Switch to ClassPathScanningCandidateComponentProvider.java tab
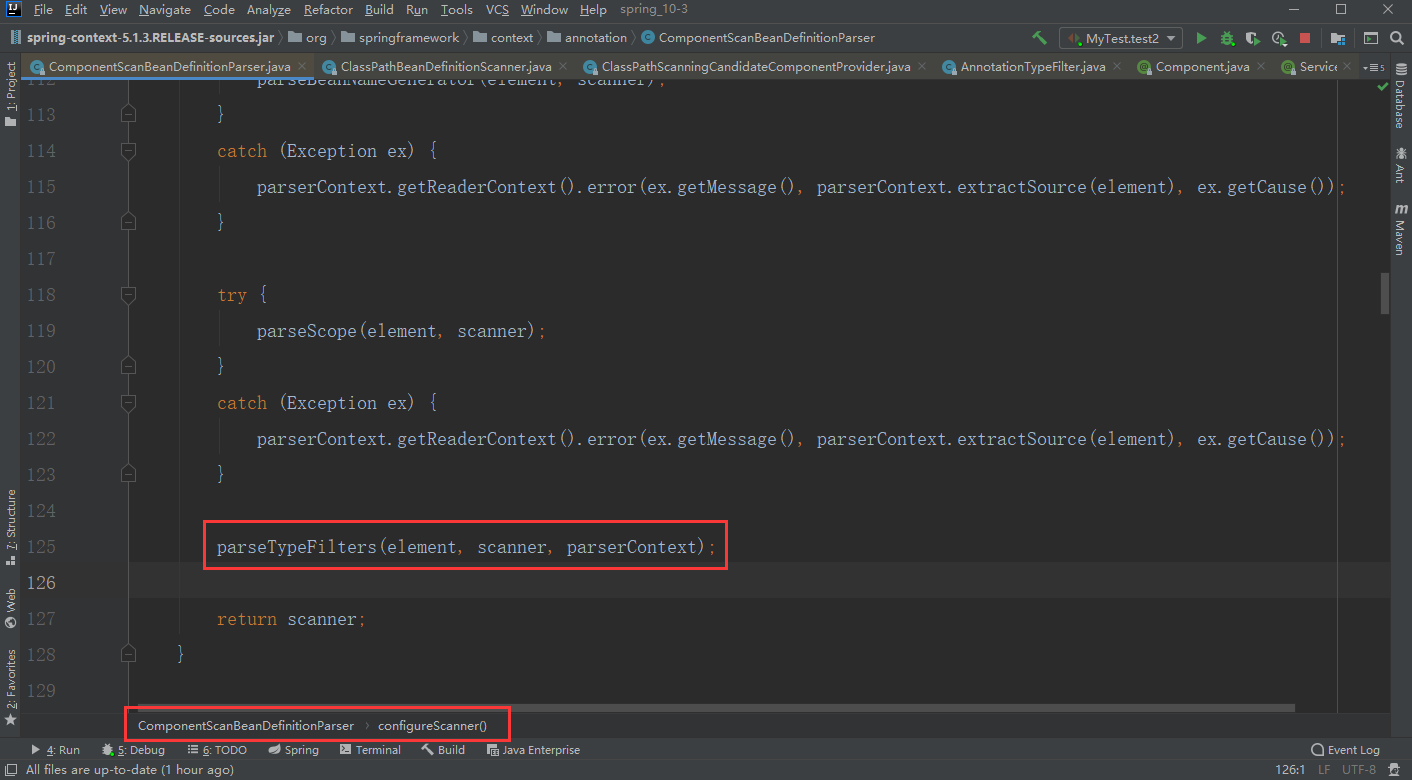This screenshot has width=1412, height=780. [756, 67]
